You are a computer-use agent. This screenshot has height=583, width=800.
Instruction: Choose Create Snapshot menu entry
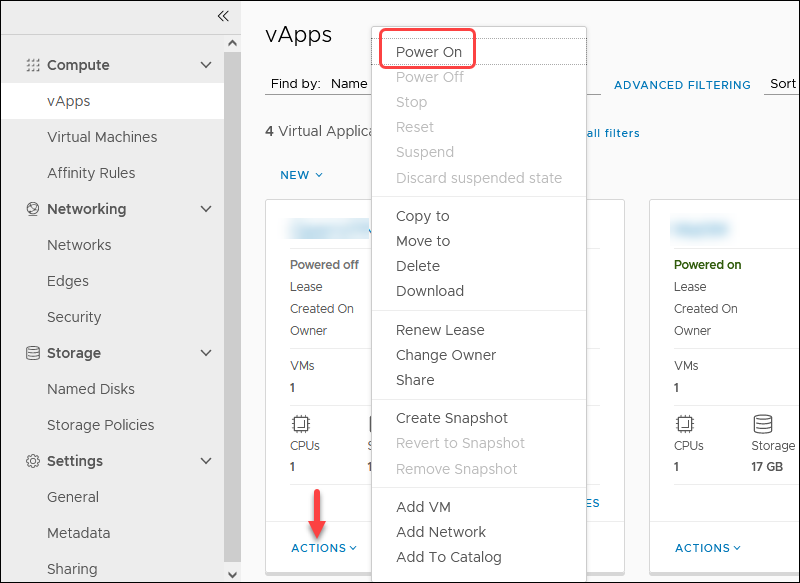452,418
